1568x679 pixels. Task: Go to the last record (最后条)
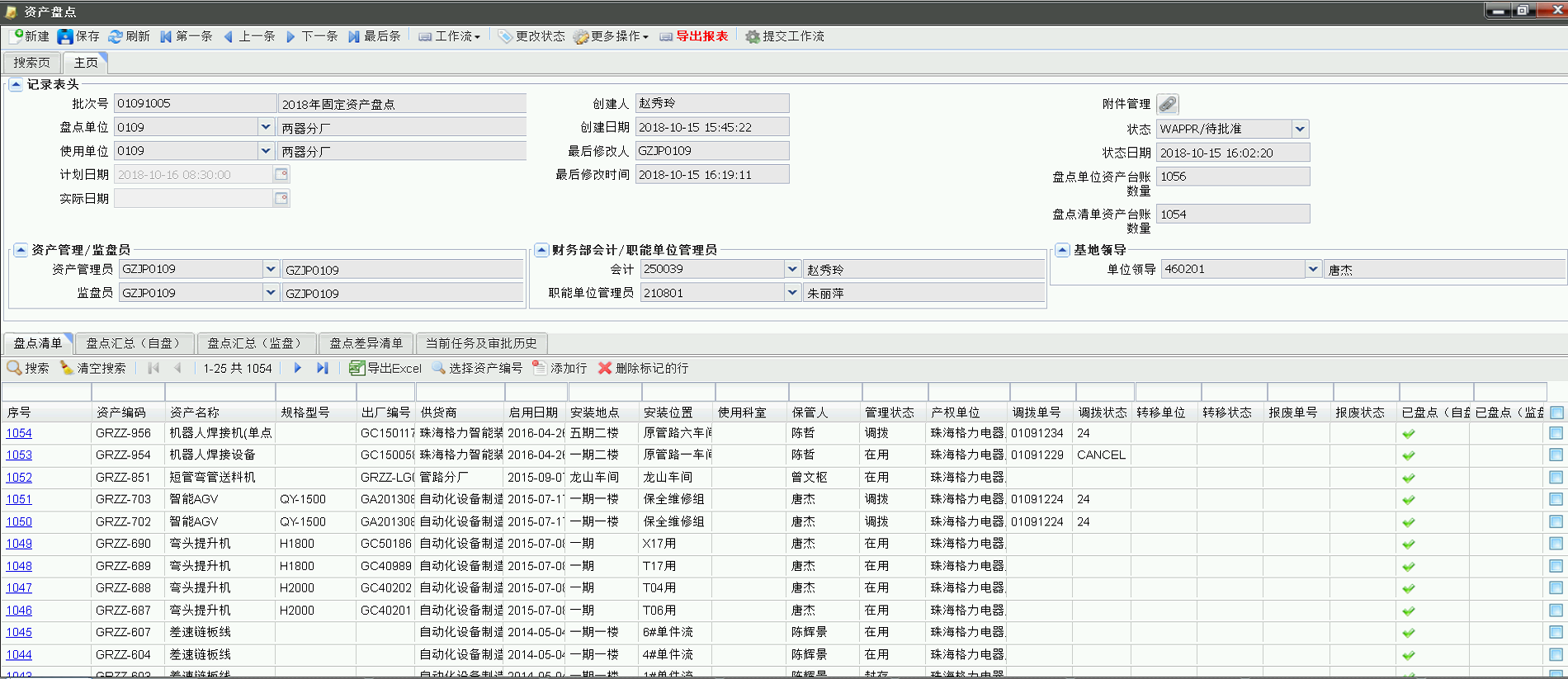(374, 36)
